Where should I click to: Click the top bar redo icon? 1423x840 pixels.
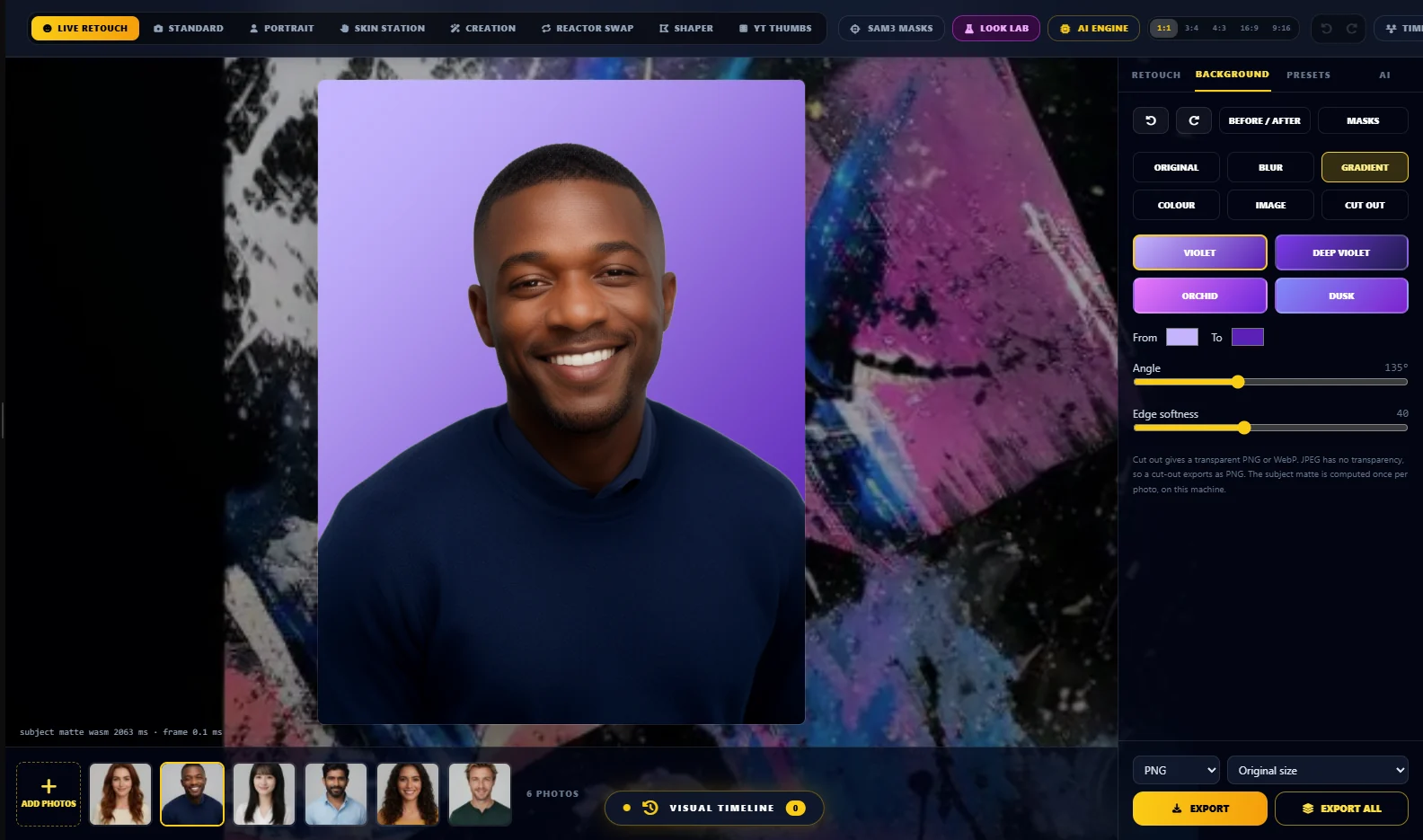[x=1351, y=29]
